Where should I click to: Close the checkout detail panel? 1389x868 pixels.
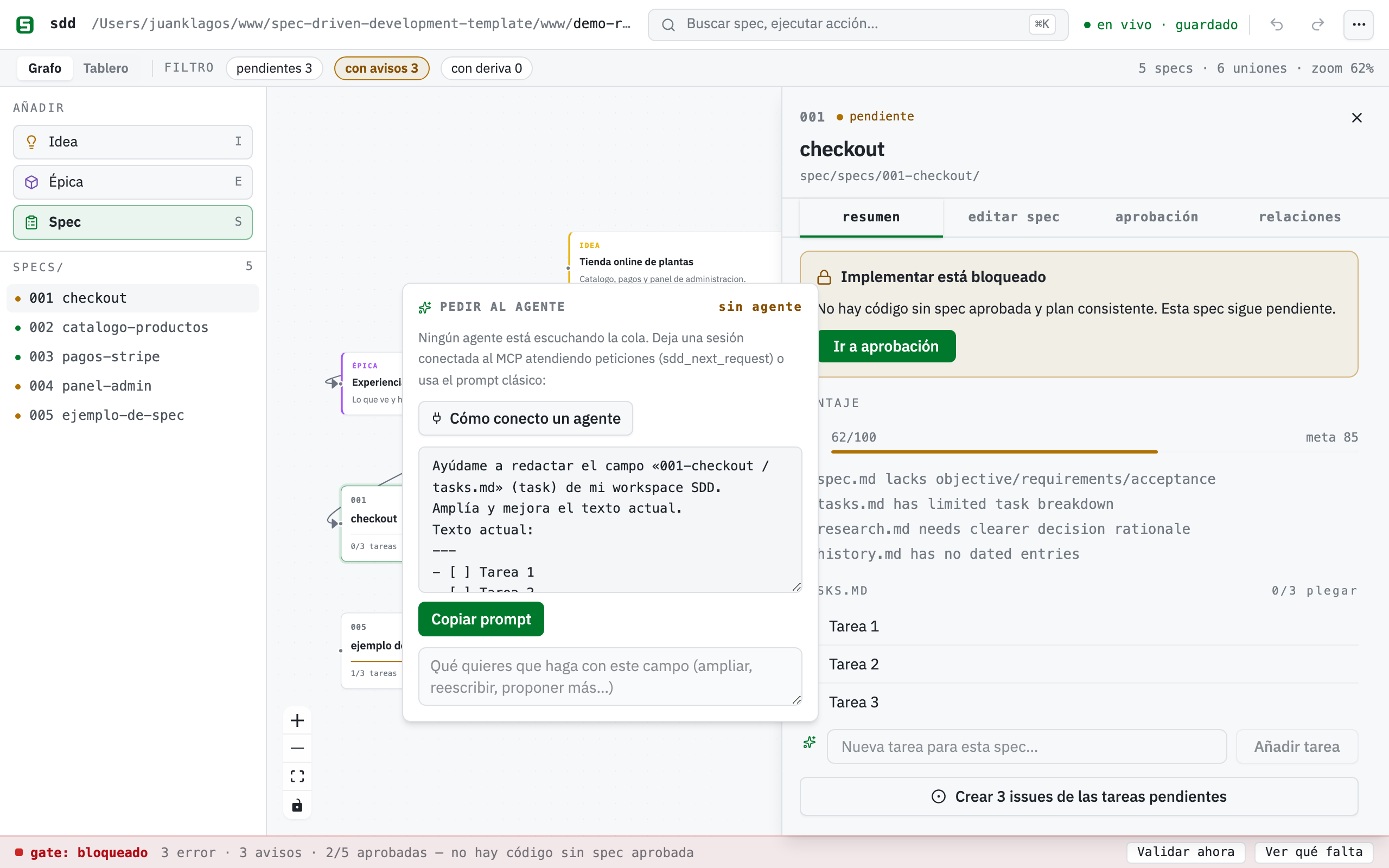[1357, 118]
